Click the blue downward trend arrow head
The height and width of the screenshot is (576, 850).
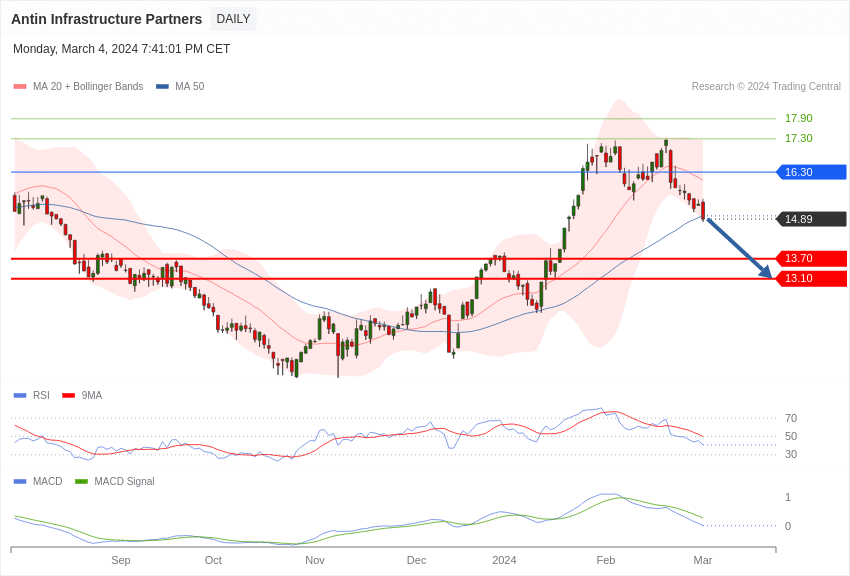767,272
